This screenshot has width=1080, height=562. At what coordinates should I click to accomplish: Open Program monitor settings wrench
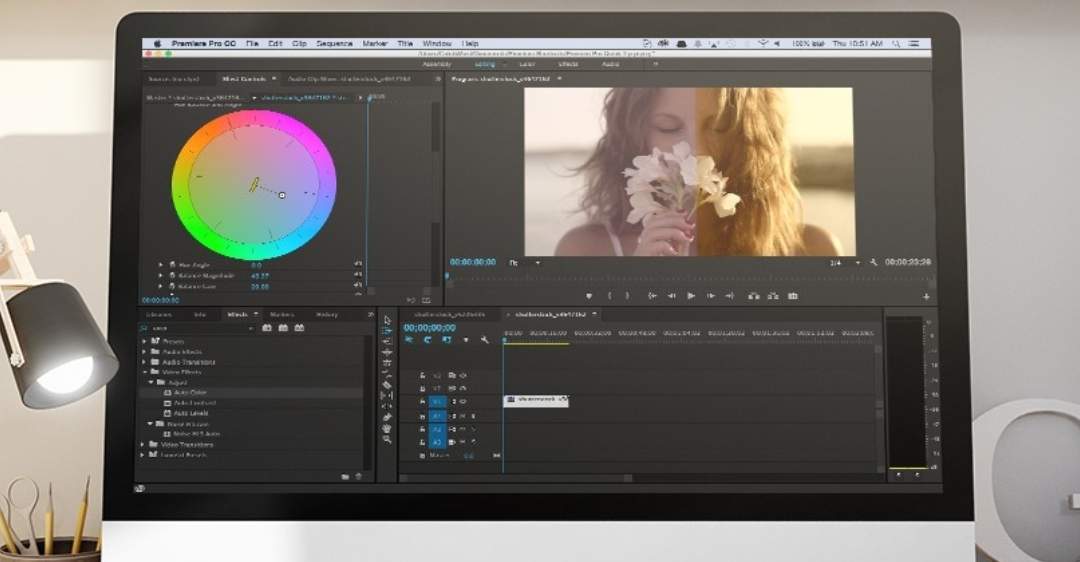point(873,262)
